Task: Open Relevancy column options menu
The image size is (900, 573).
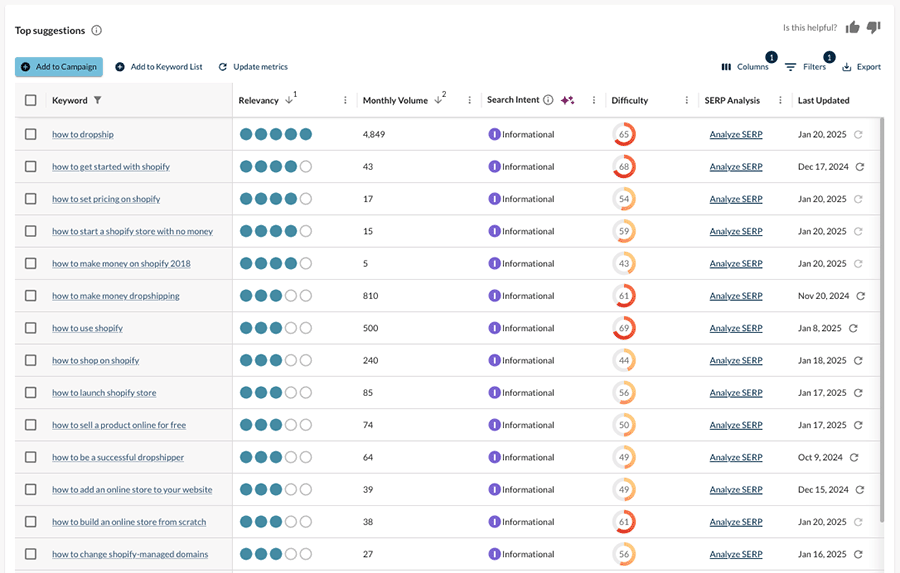Action: [x=345, y=100]
